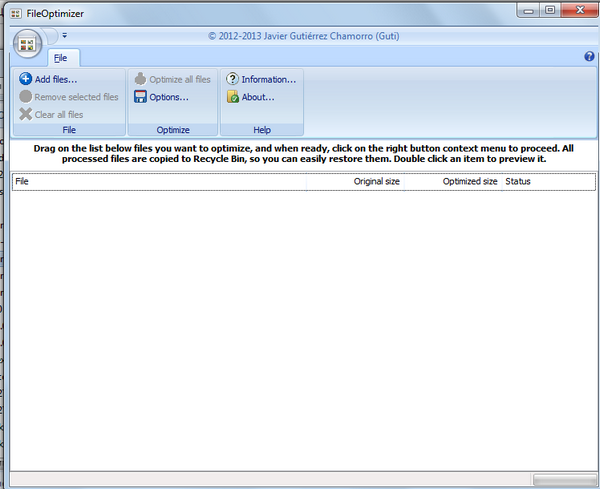The image size is (600, 489).
Task: Close the FileOptimizer window
Action: pyautogui.click(x=579, y=10)
